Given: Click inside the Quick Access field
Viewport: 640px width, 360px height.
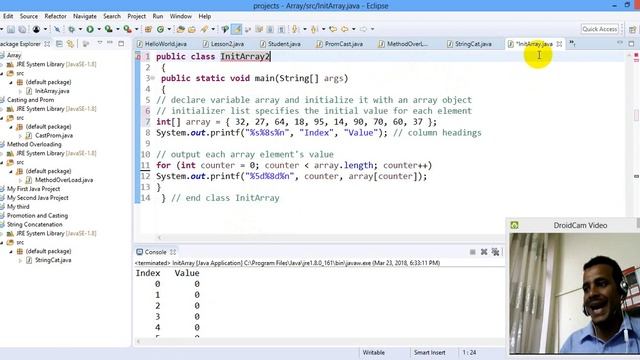Looking at the screenshot, I should pyautogui.click(x=600, y=29).
